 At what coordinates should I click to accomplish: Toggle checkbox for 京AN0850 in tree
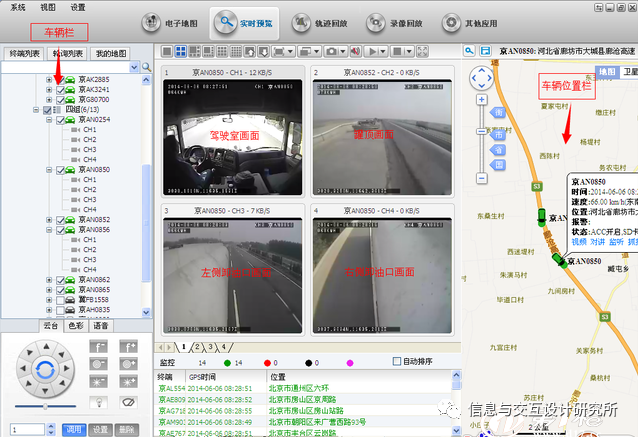pyautogui.click(x=60, y=170)
